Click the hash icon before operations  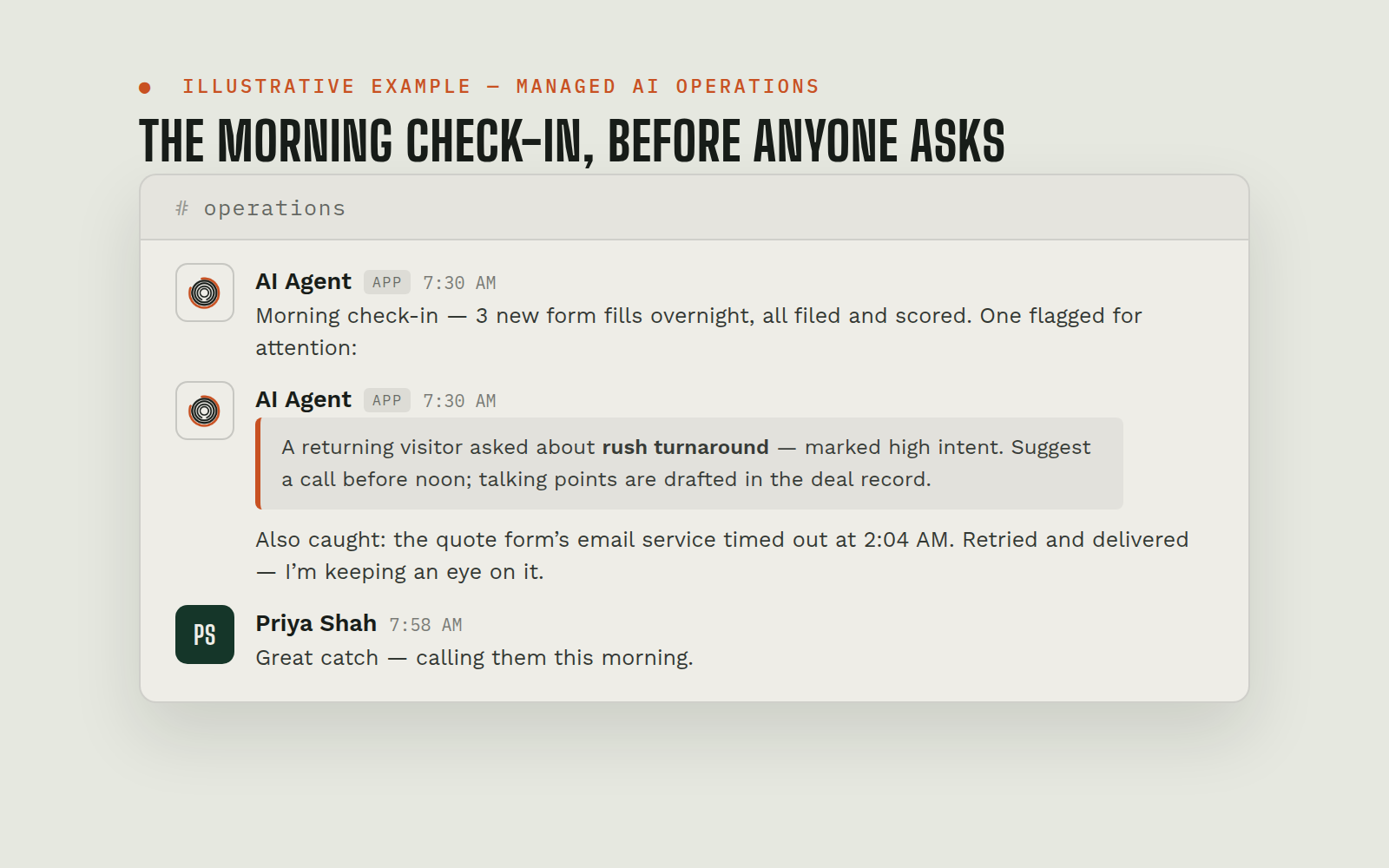tap(182, 208)
